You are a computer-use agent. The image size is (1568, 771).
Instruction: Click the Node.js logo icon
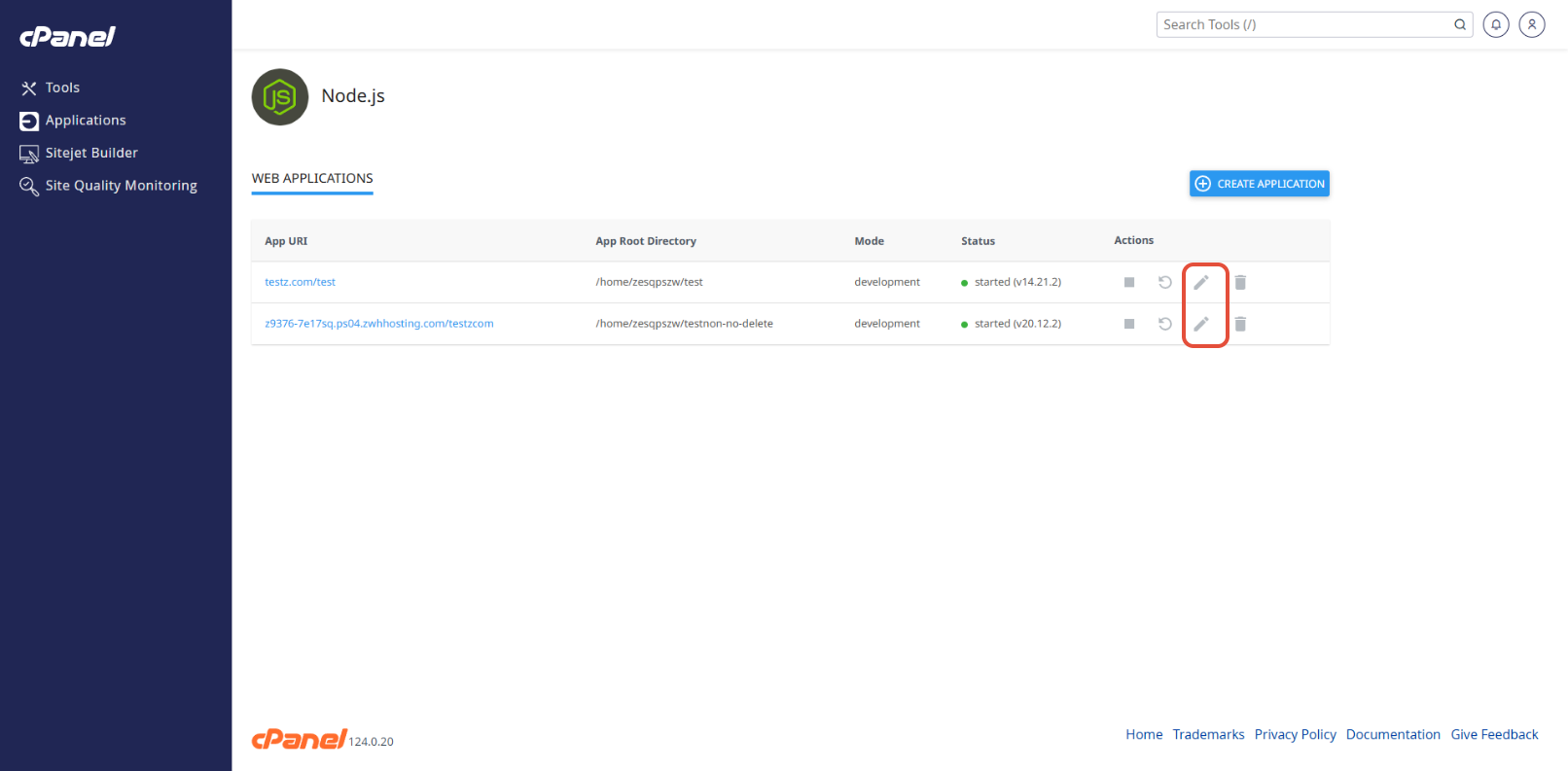280,97
